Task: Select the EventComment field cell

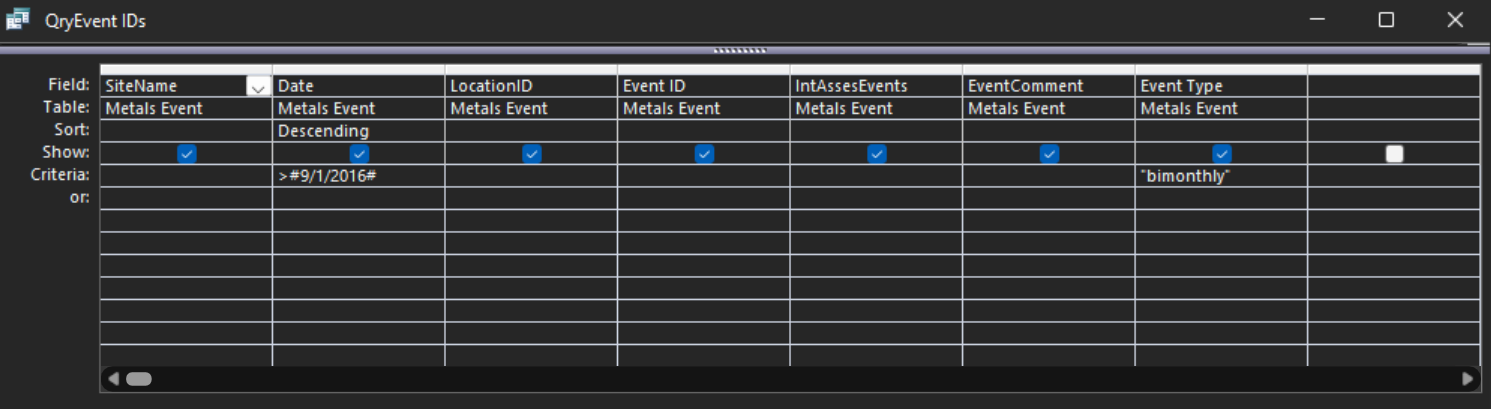Action: 1049,86
